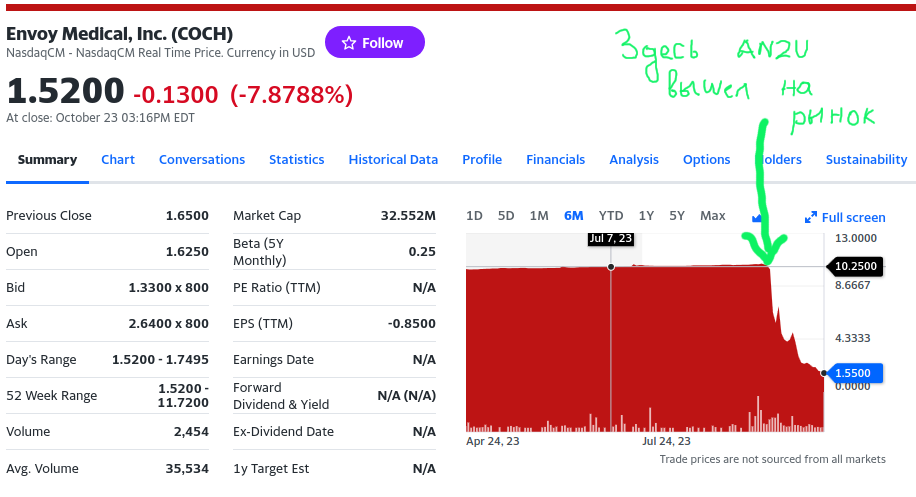
Task: Click the 1.5200 main stock price
Action: [65, 91]
